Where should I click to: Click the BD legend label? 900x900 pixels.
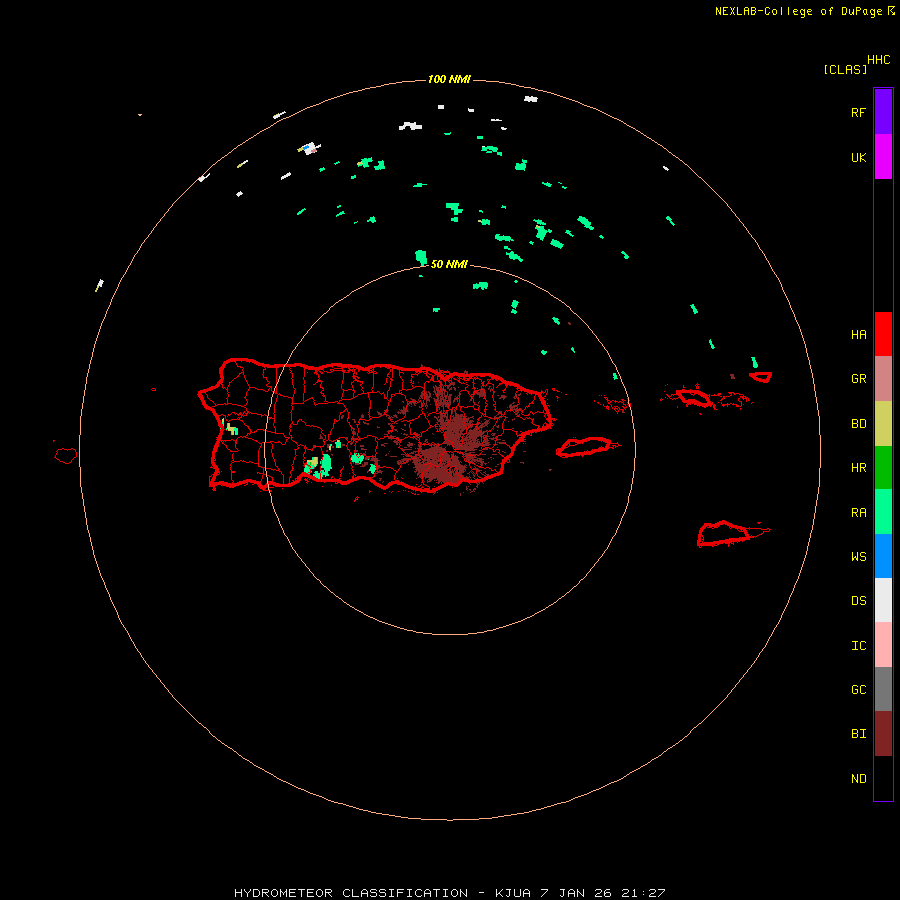click(x=858, y=424)
